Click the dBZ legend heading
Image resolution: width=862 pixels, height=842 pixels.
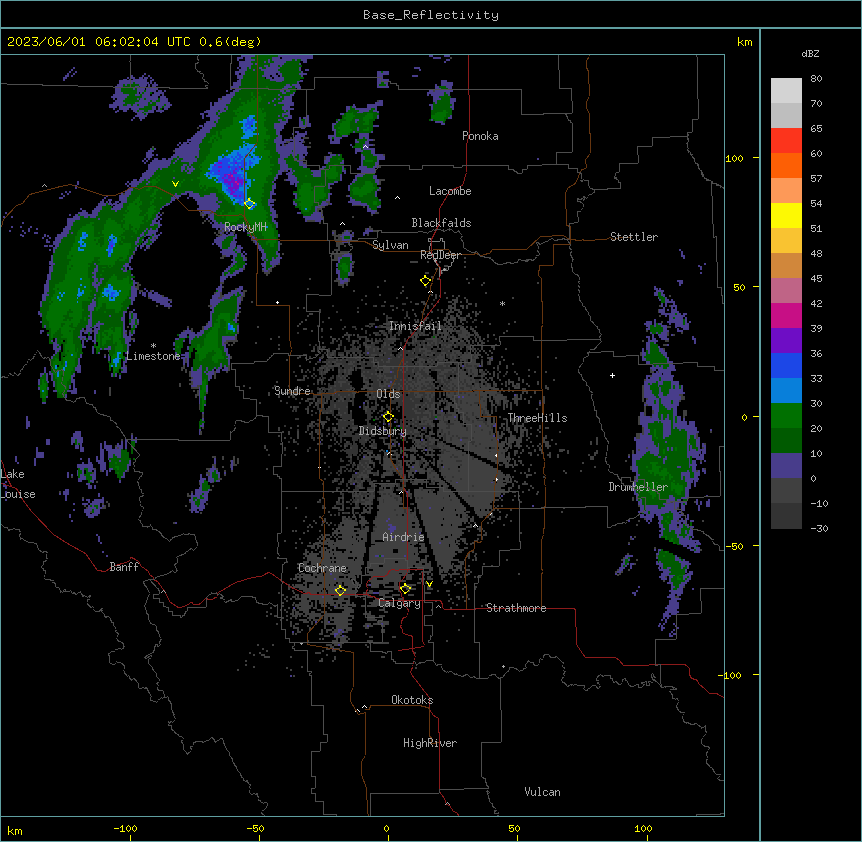(810, 54)
